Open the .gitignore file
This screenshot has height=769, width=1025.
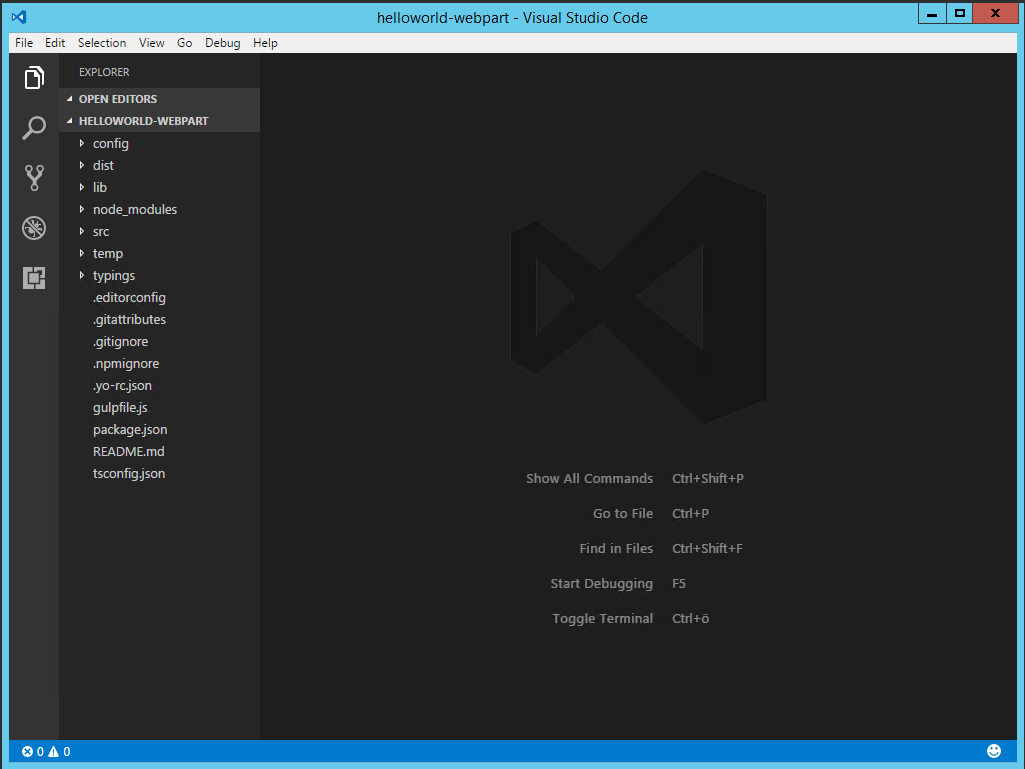tap(120, 342)
